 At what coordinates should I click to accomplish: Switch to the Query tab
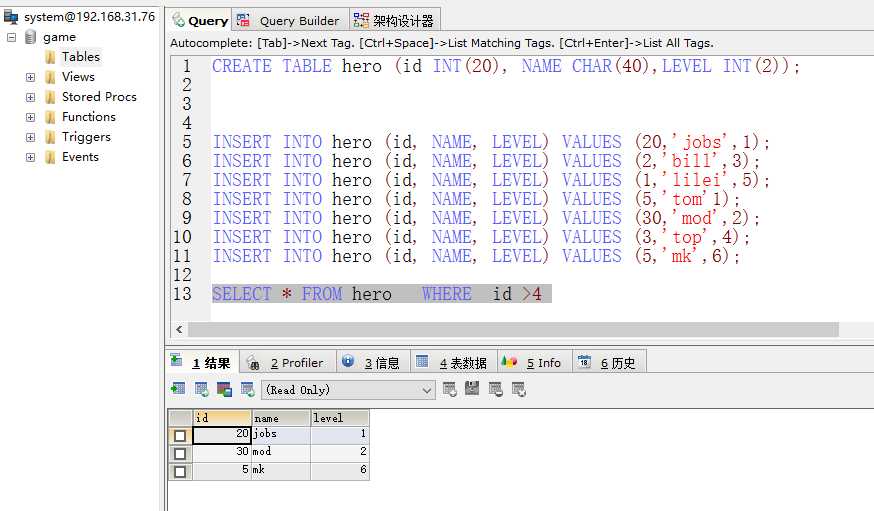200,21
